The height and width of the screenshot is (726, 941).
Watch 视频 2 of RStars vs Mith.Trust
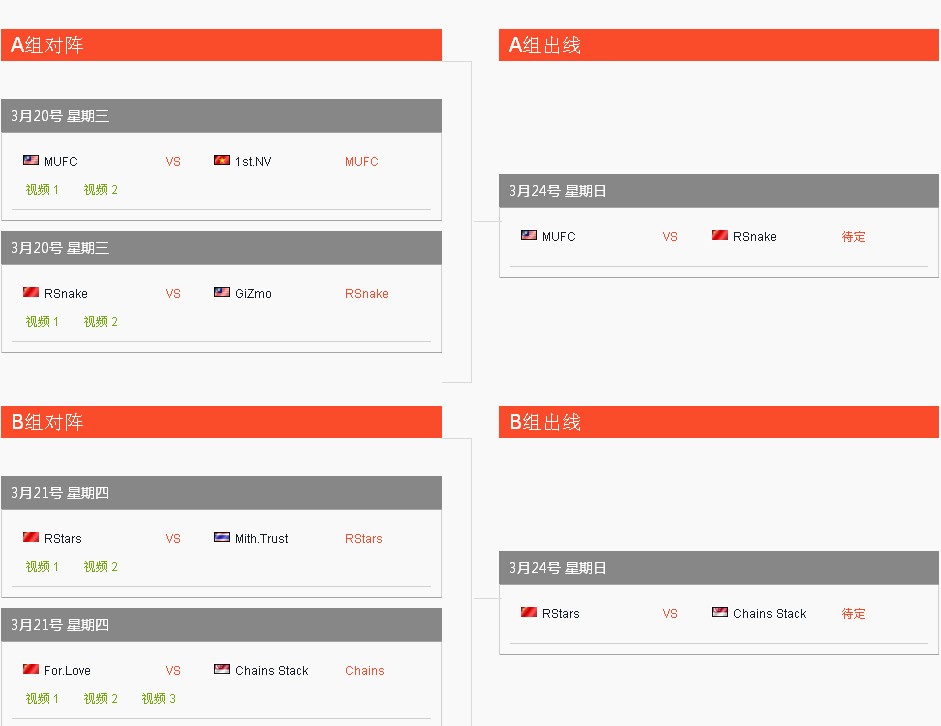(101, 567)
